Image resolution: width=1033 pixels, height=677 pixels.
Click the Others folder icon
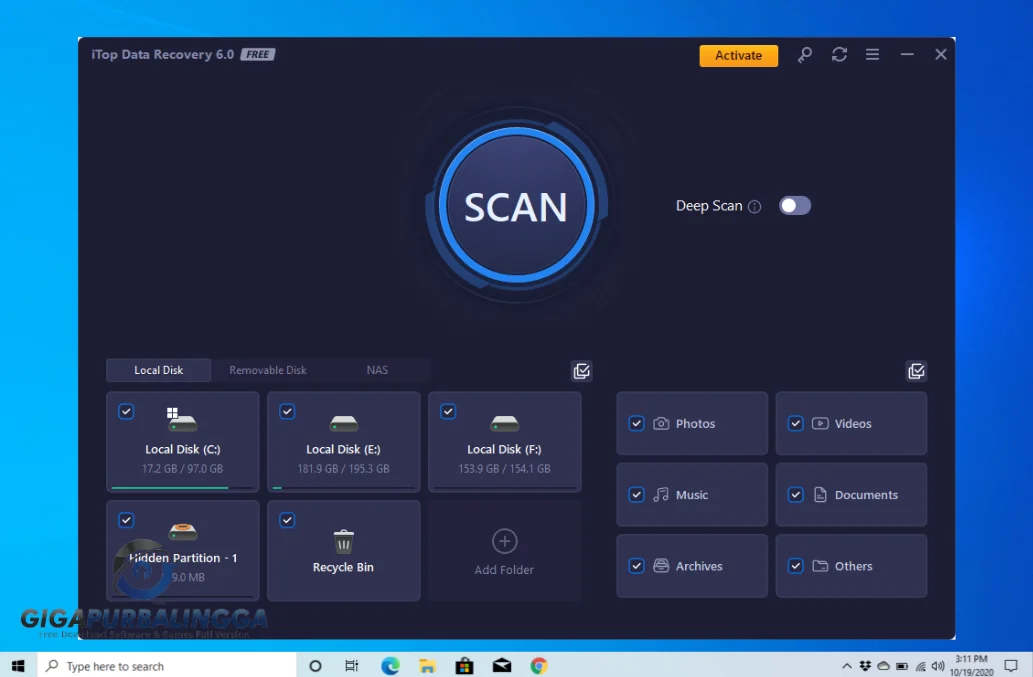tap(820, 566)
